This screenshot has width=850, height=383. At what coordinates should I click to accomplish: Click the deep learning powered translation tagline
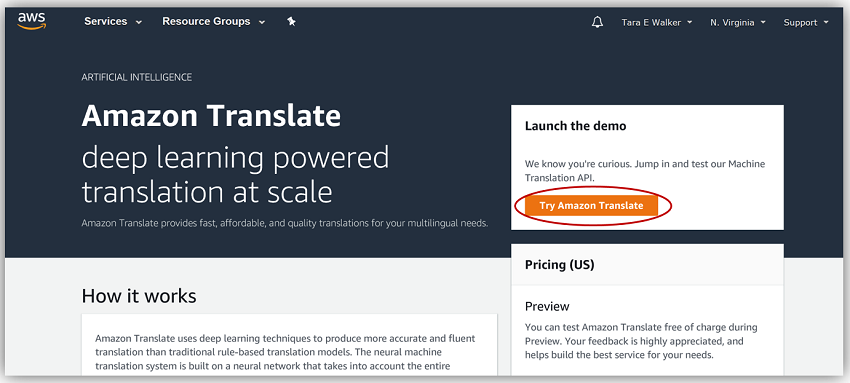click(x=235, y=175)
